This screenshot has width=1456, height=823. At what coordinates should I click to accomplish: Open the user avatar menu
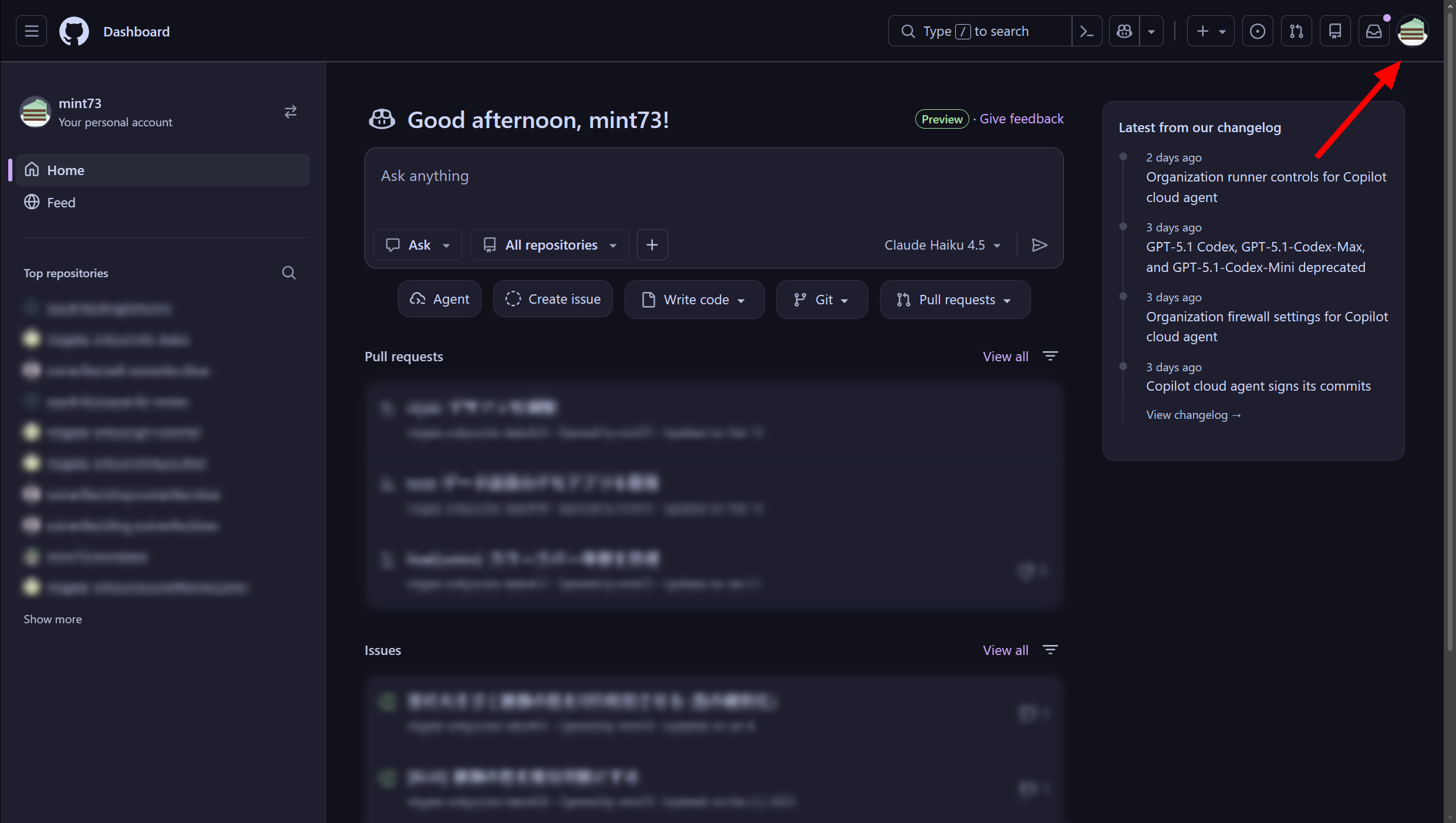click(1413, 31)
